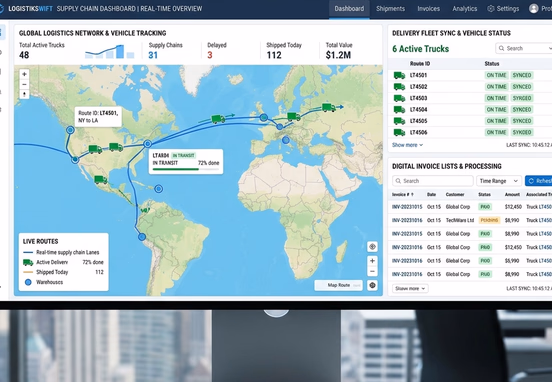Viewport: 552px width, 382px height.
Task: Click the Delayed count 3
Action: click(210, 55)
